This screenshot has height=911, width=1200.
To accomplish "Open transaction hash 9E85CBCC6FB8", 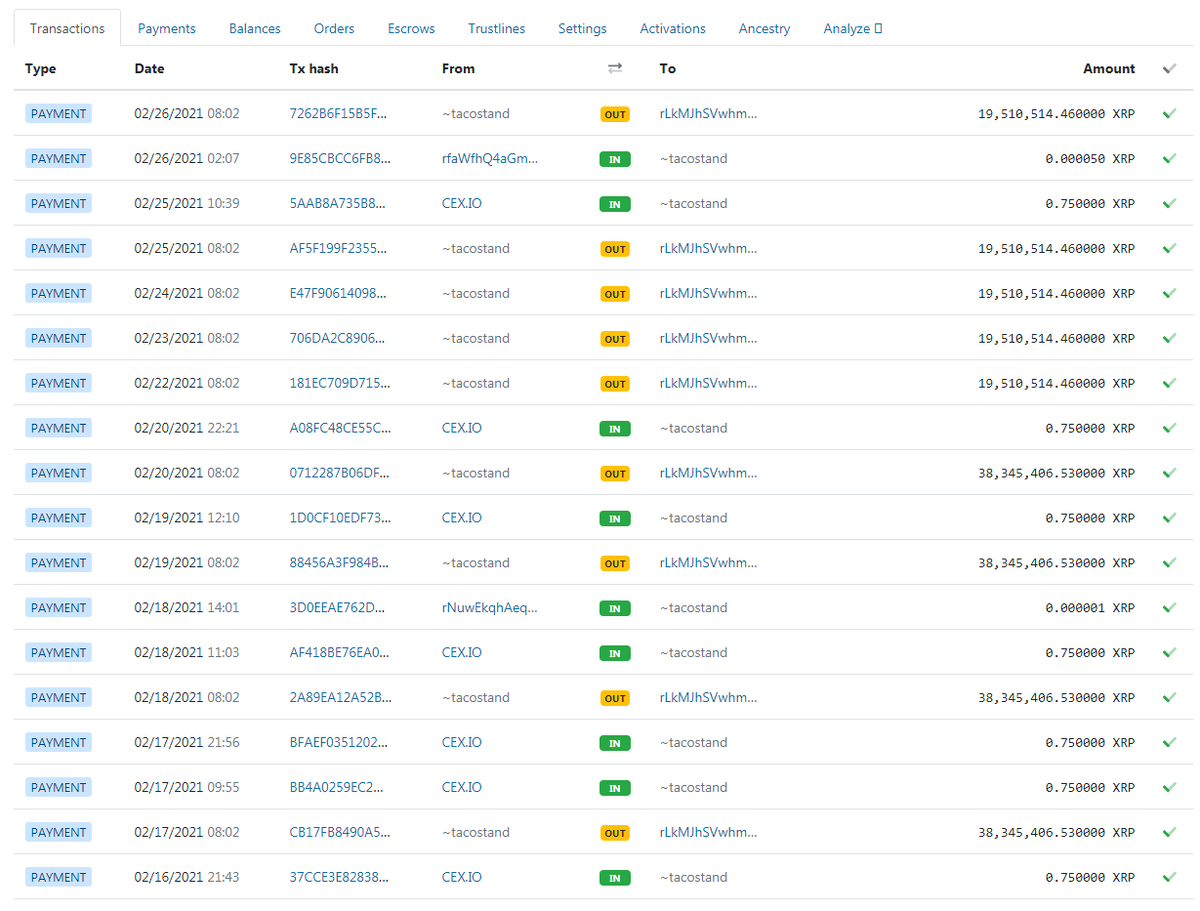I will (x=338, y=159).
